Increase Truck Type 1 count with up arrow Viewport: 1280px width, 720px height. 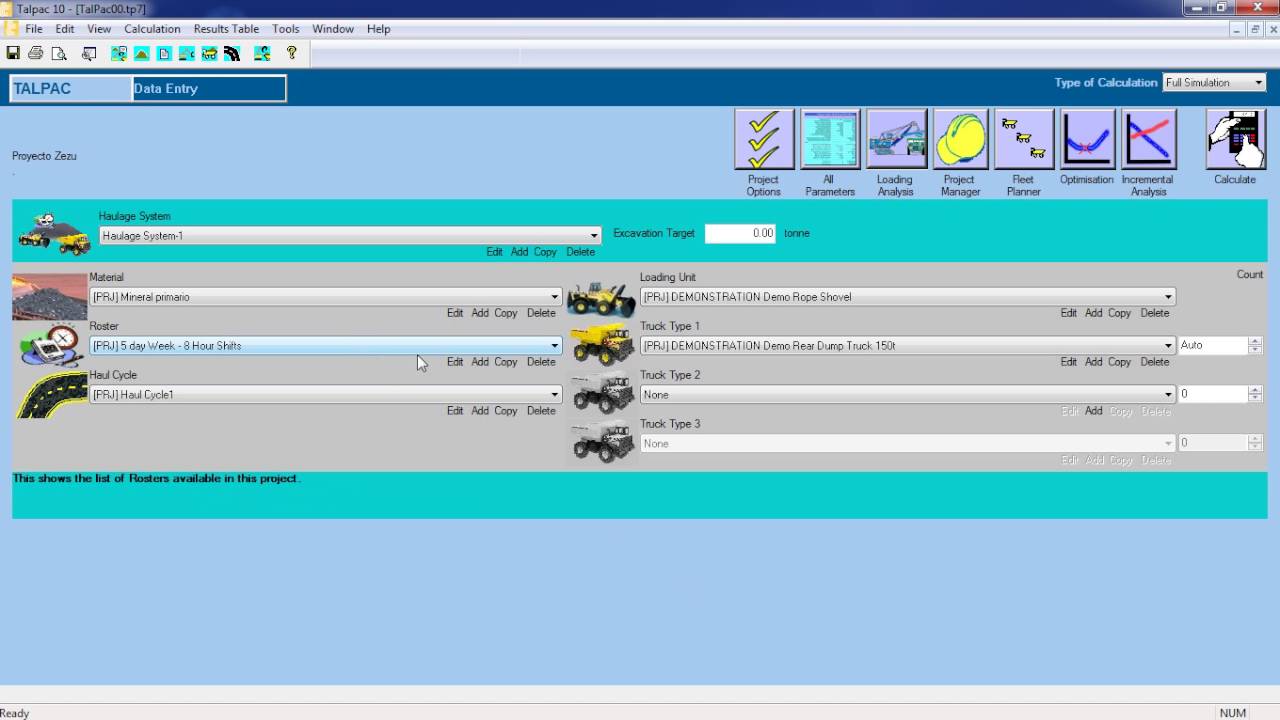(1255, 341)
